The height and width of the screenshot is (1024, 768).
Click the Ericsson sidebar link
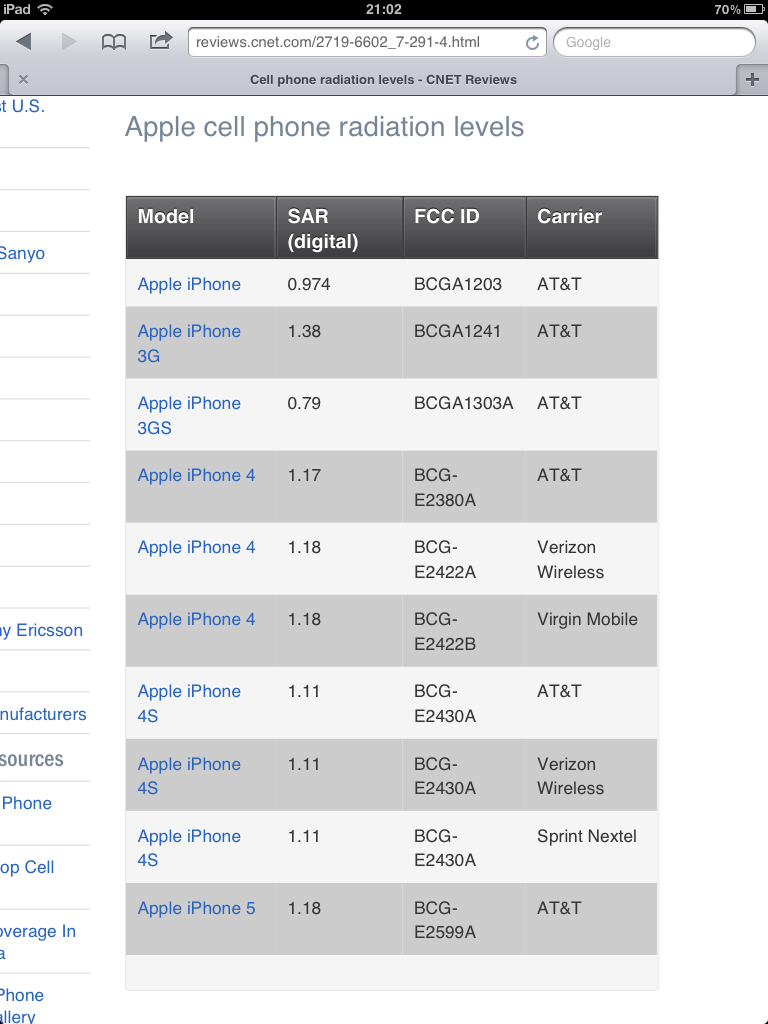click(42, 630)
